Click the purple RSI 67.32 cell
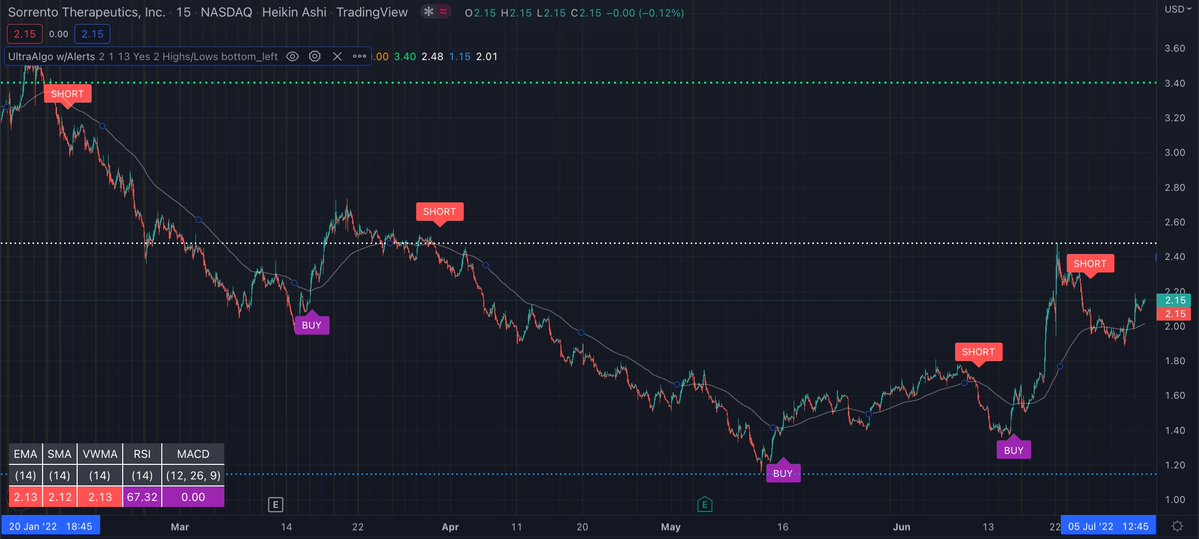The height and width of the screenshot is (539, 1199). pyautogui.click(x=140, y=497)
